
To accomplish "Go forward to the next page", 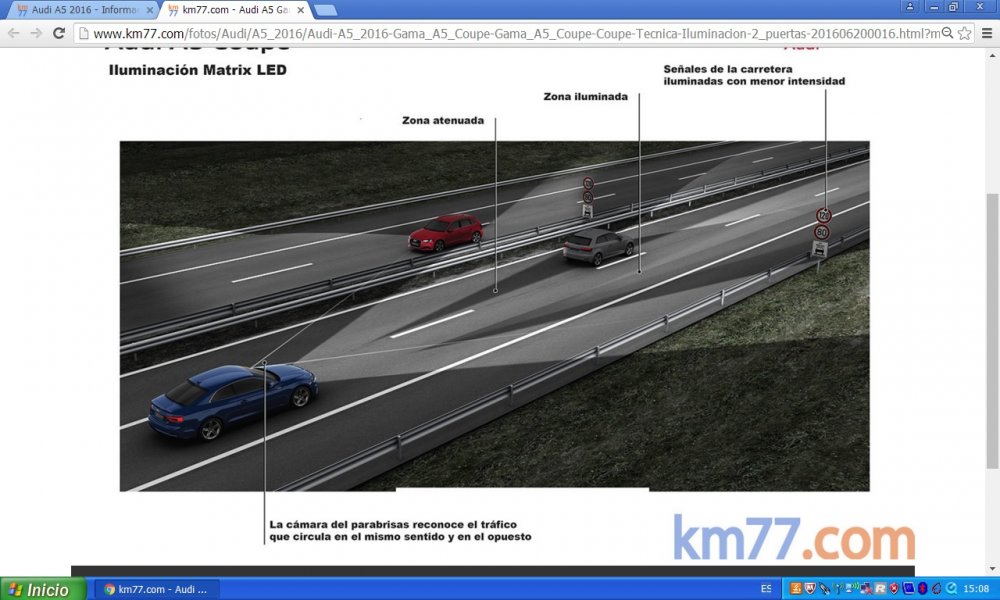I will 36,33.
